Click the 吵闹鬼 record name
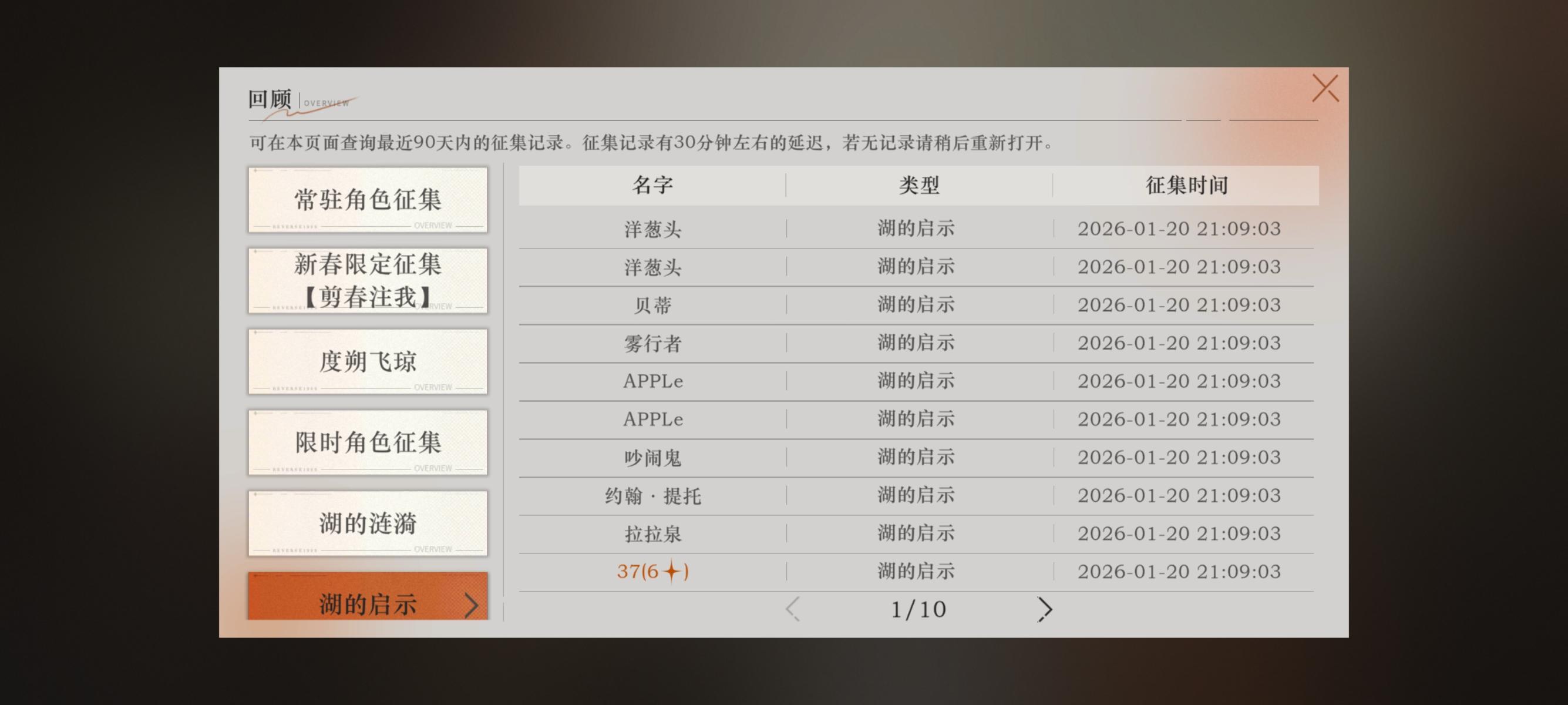The width and height of the screenshot is (1568, 705). (x=652, y=457)
